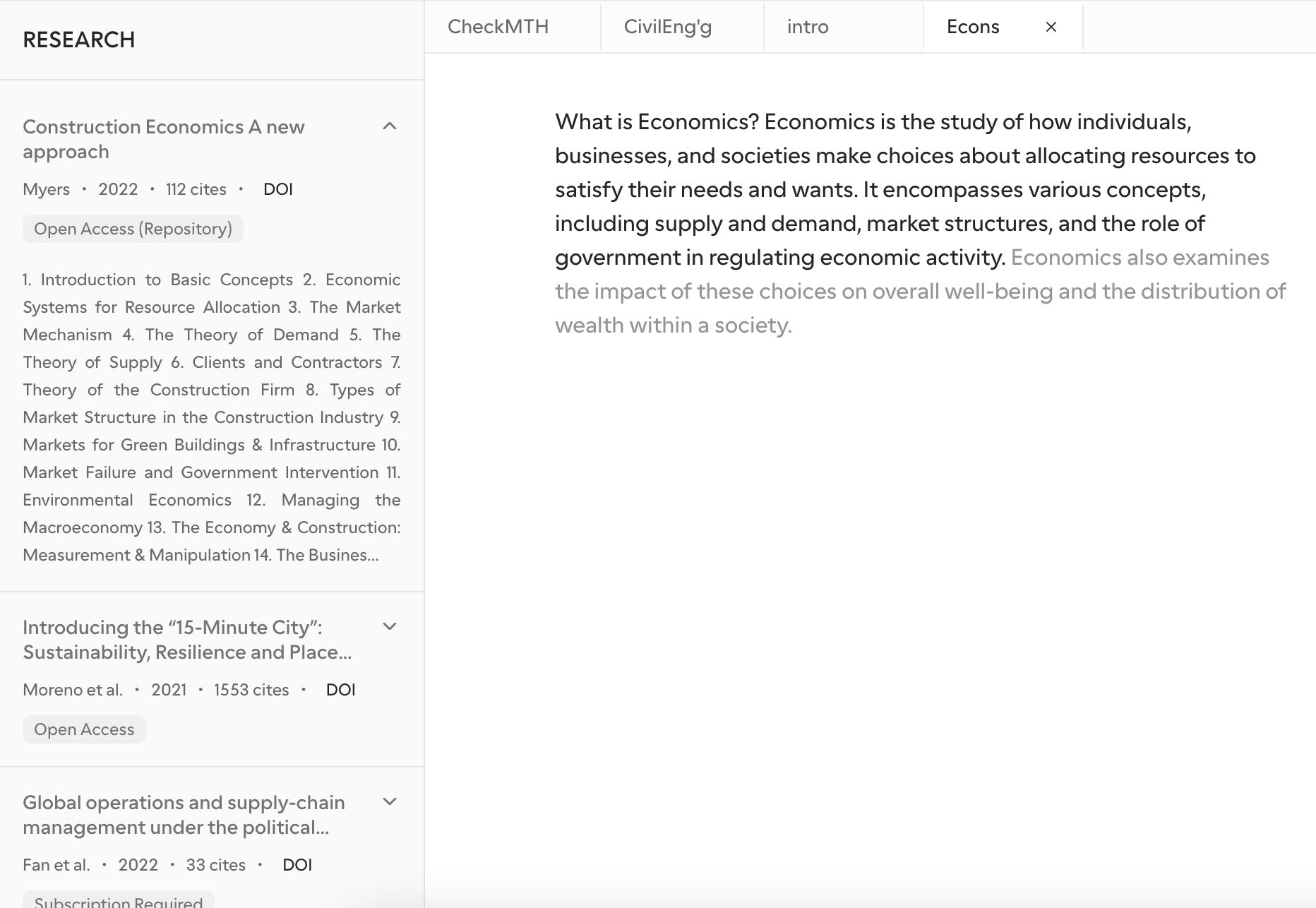Image resolution: width=1316 pixels, height=908 pixels.
Task: Select the Construction Economics paper title
Action: 164,138
